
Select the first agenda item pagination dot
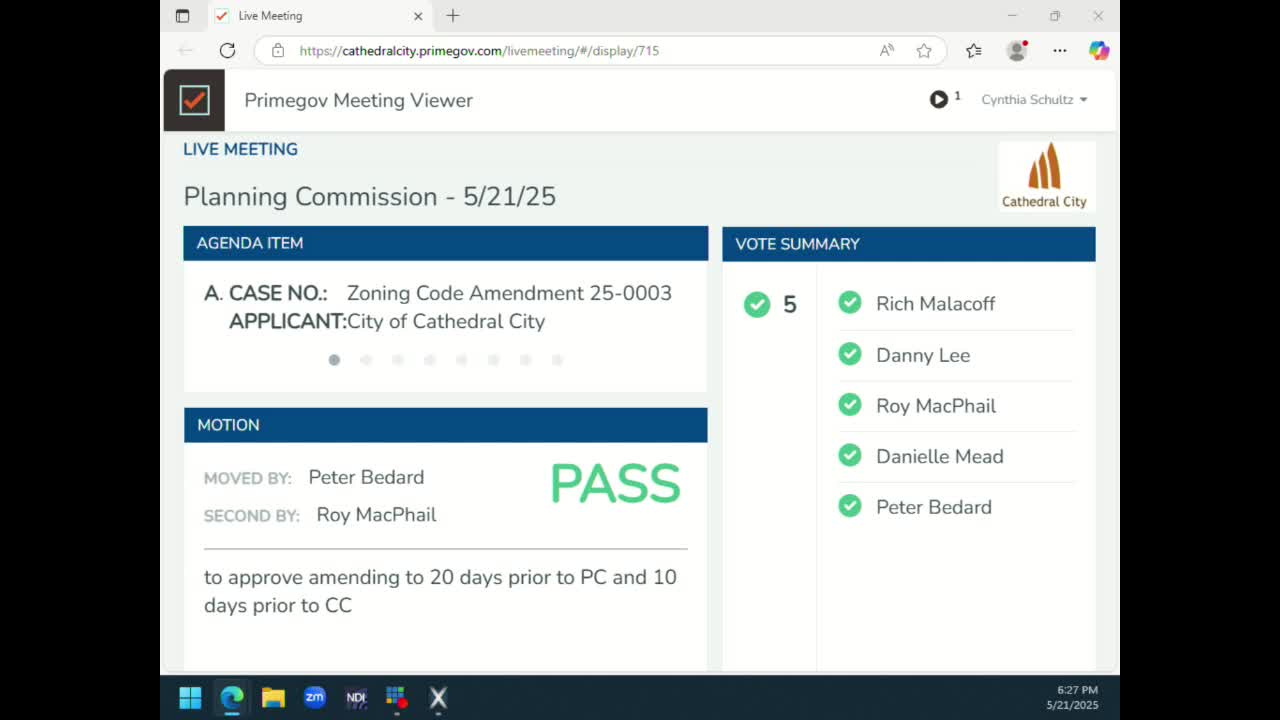coord(334,360)
